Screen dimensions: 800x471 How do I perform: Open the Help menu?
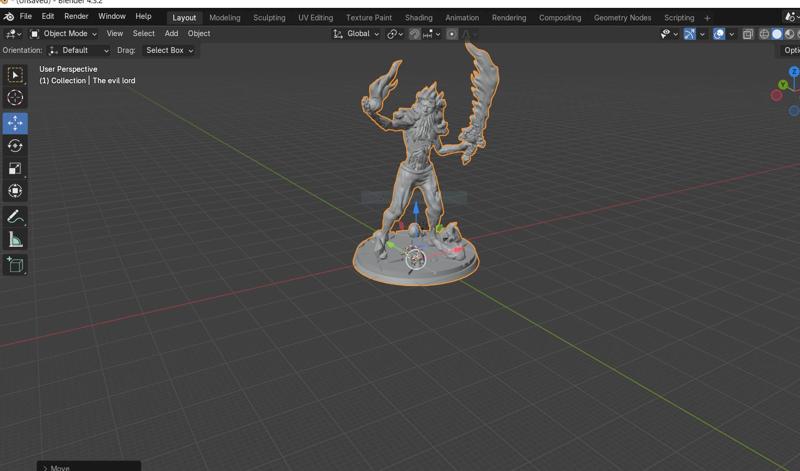point(143,16)
